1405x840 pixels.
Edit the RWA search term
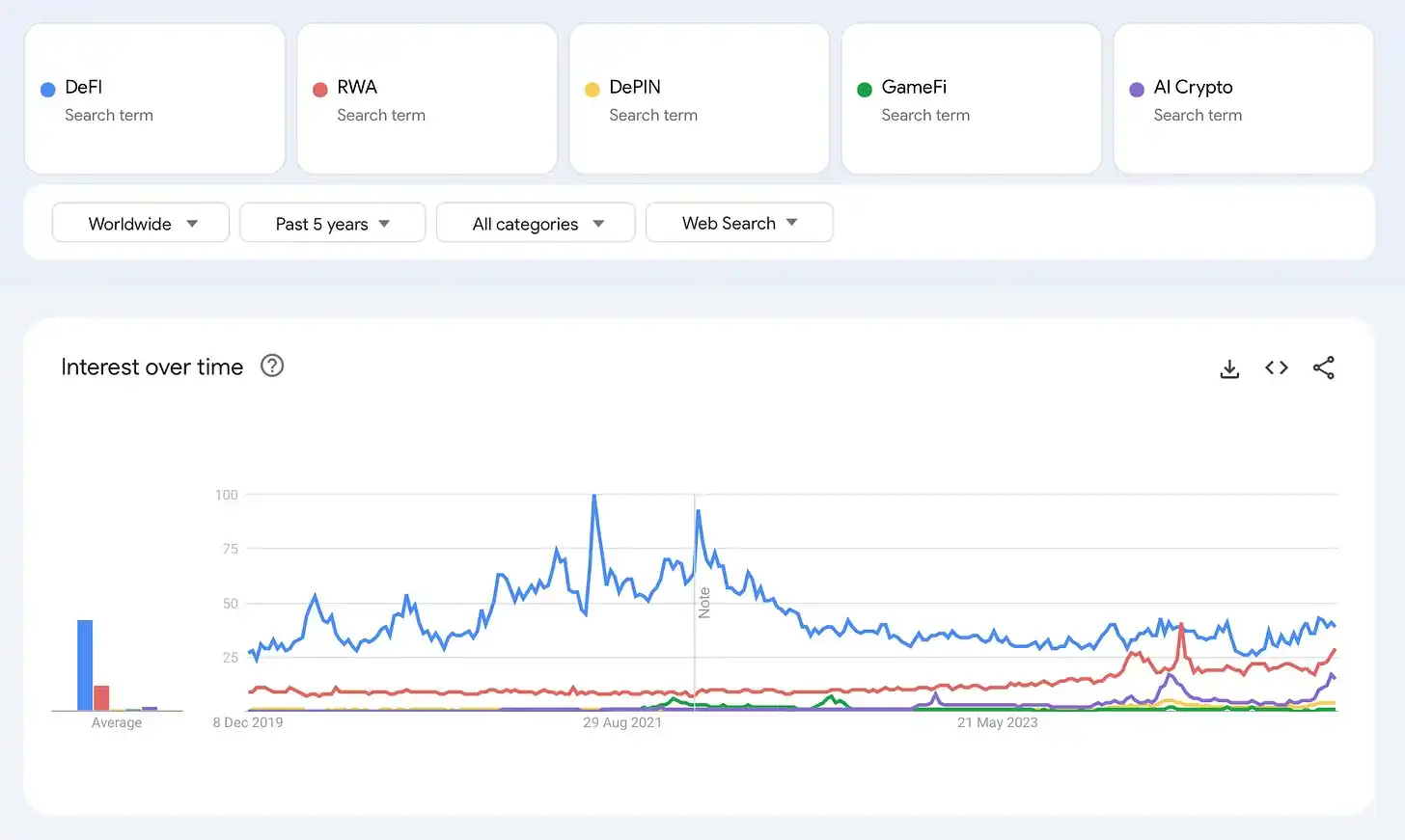tap(427, 99)
